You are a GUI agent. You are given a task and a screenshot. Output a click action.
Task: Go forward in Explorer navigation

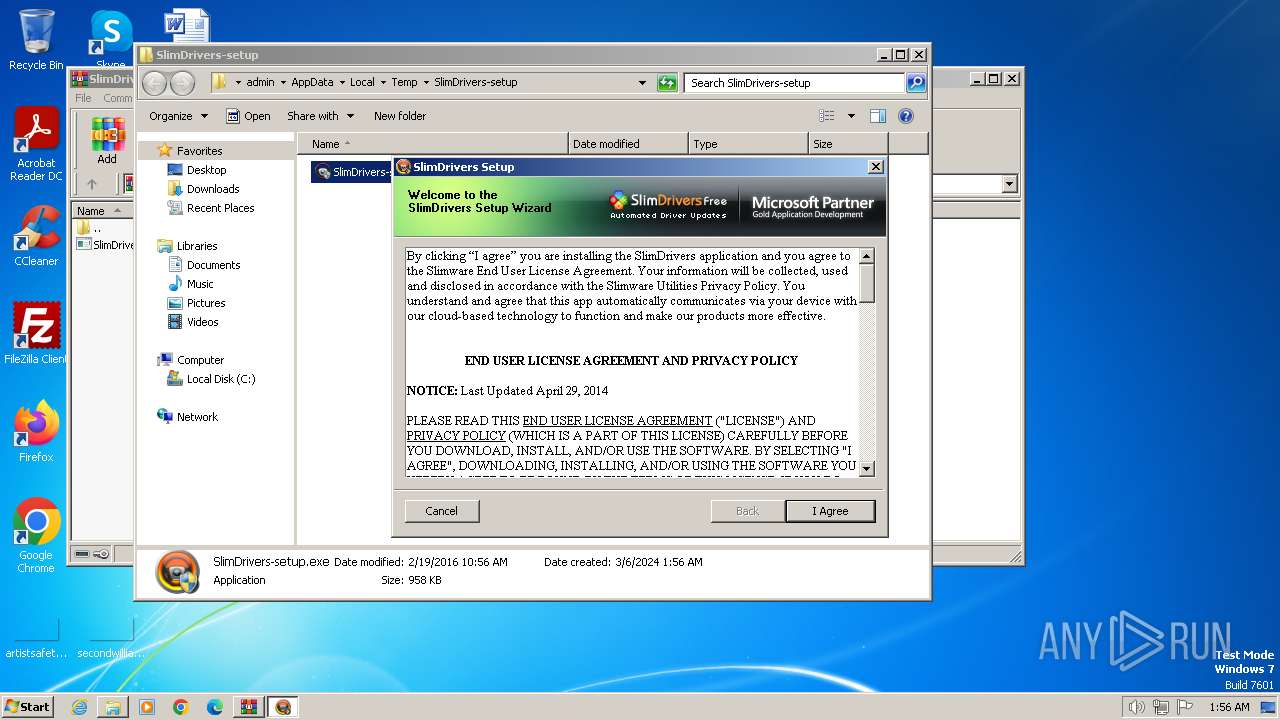(x=182, y=83)
